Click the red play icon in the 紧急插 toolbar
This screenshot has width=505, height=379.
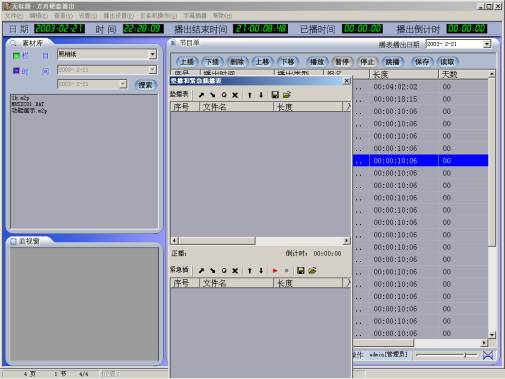(x=275, y=271)
